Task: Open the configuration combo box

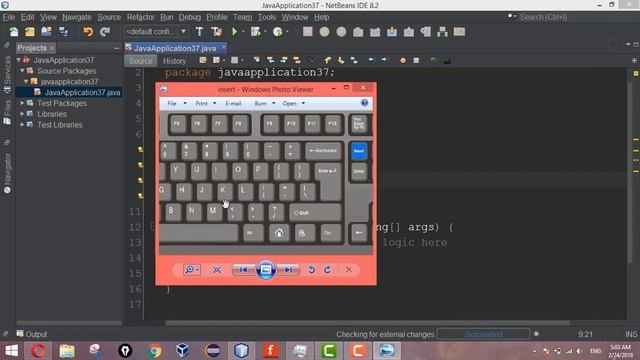Action: pos(156,32)
